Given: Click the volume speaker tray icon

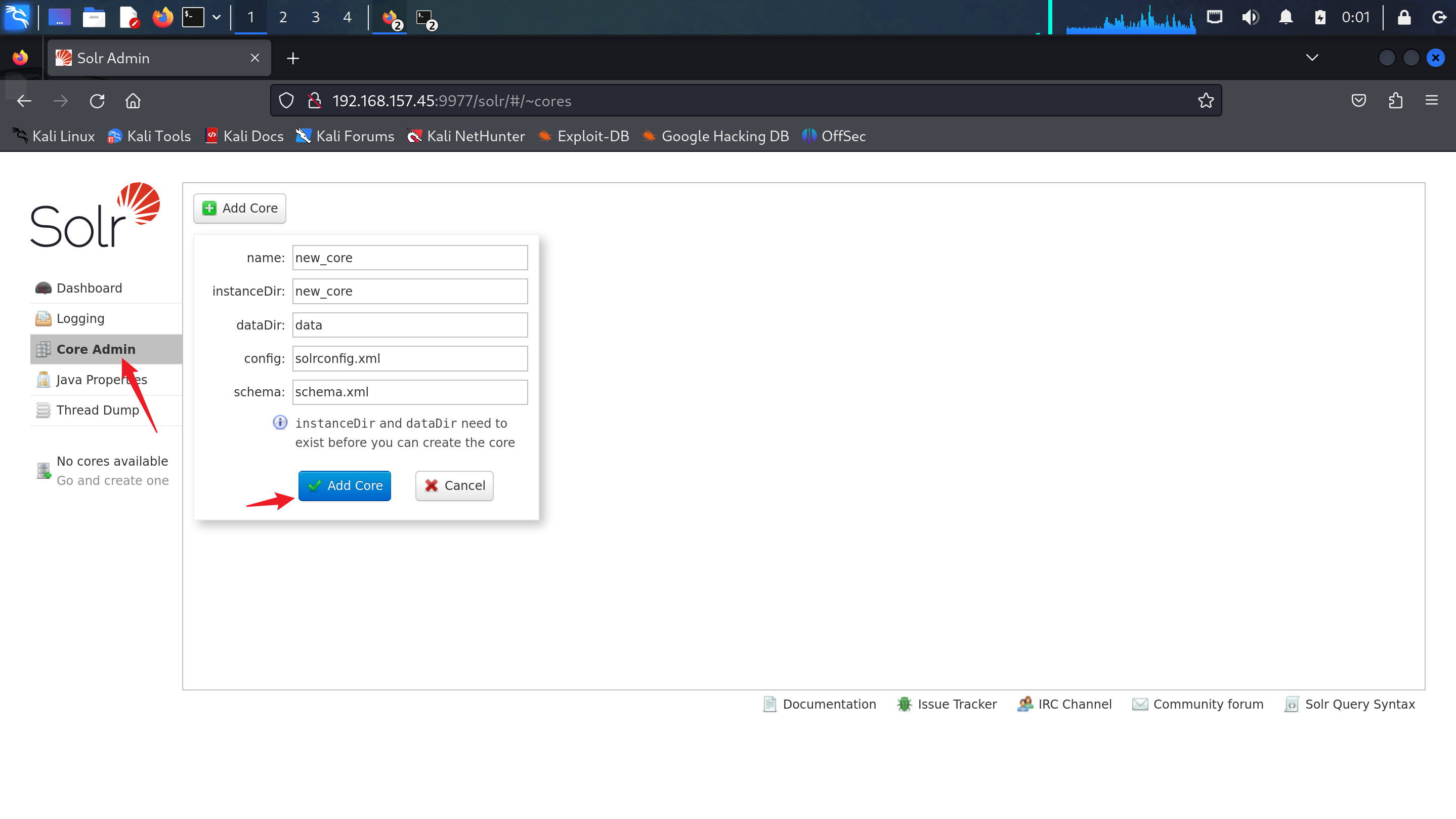Looking at the screenshot, I should click(1250, 17).
